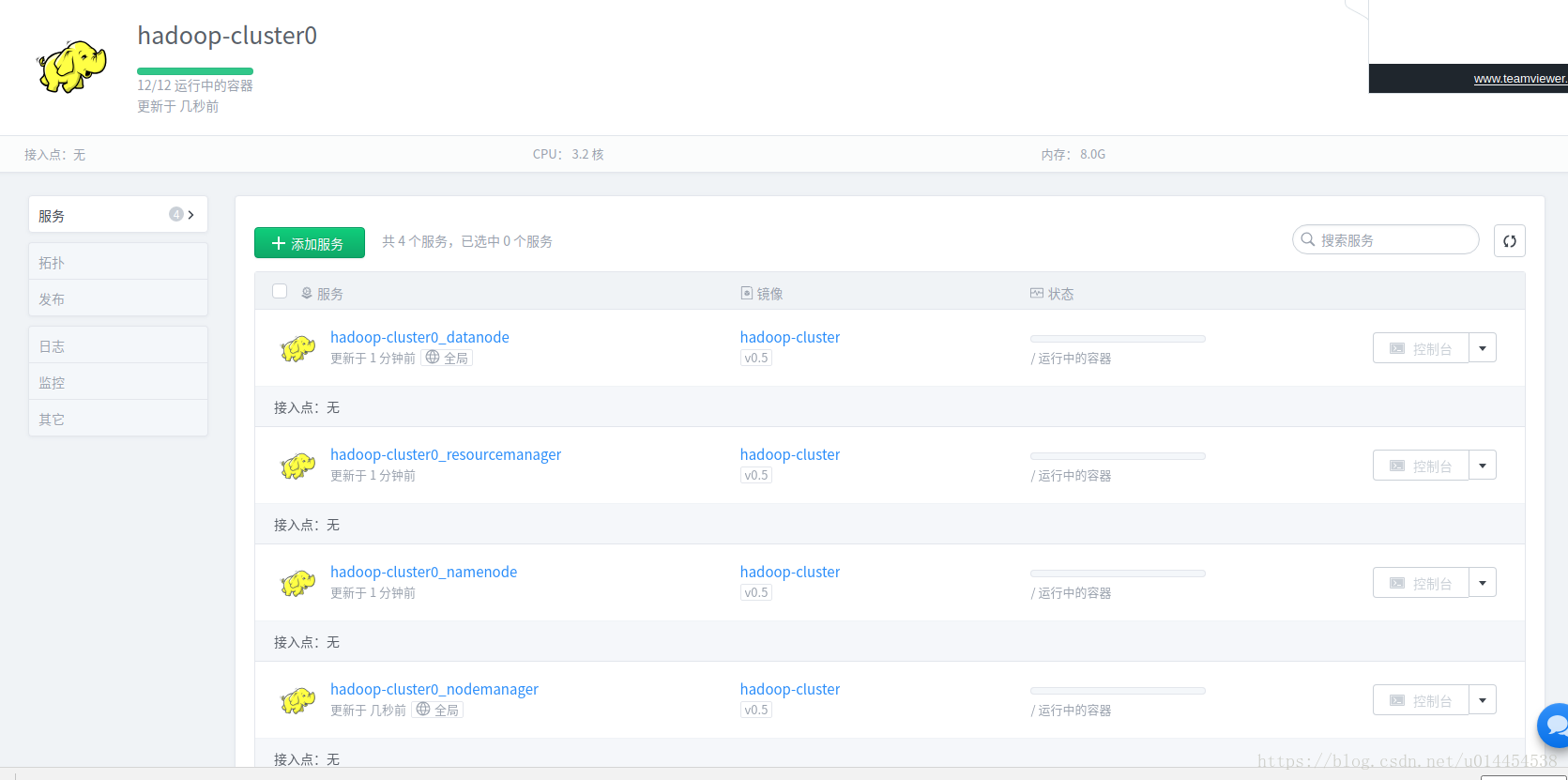Open the 发布 sidebar tab
Viewport: 1568px width, 780px height.
tap(118, 298)
